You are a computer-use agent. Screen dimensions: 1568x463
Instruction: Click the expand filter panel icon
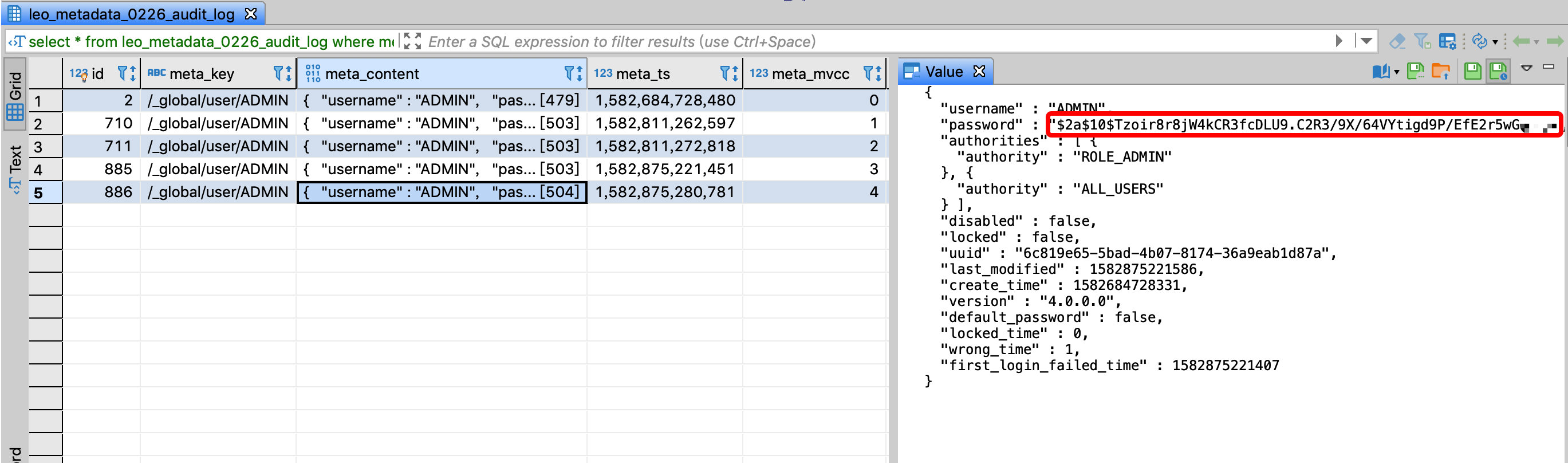(x=412, y=41)
